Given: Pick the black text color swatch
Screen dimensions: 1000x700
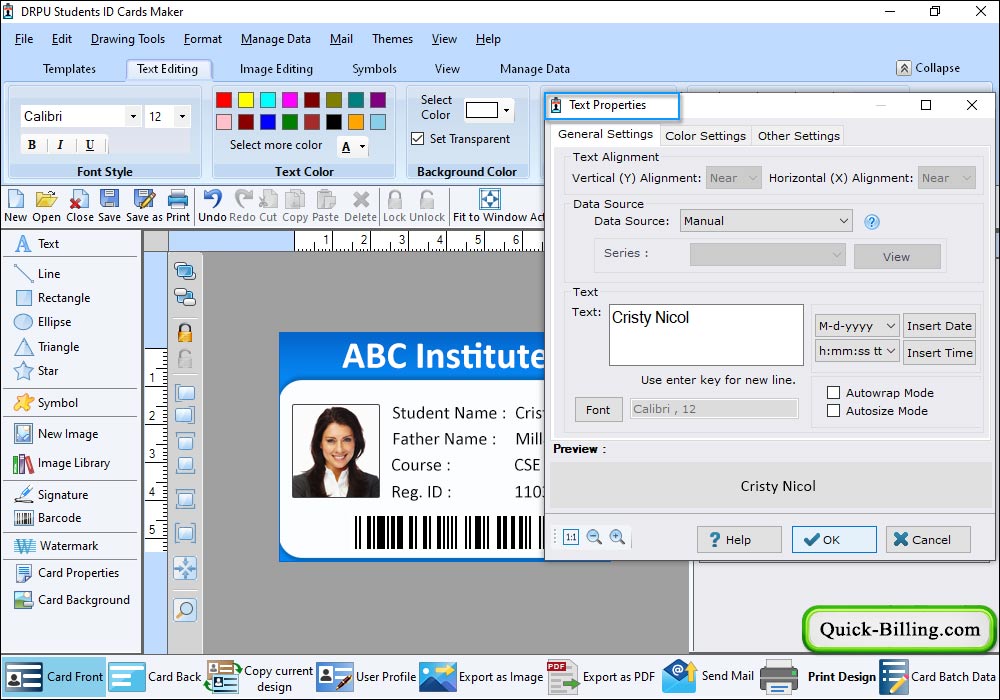Looking at the screenshot, I should tap(334, 121).
